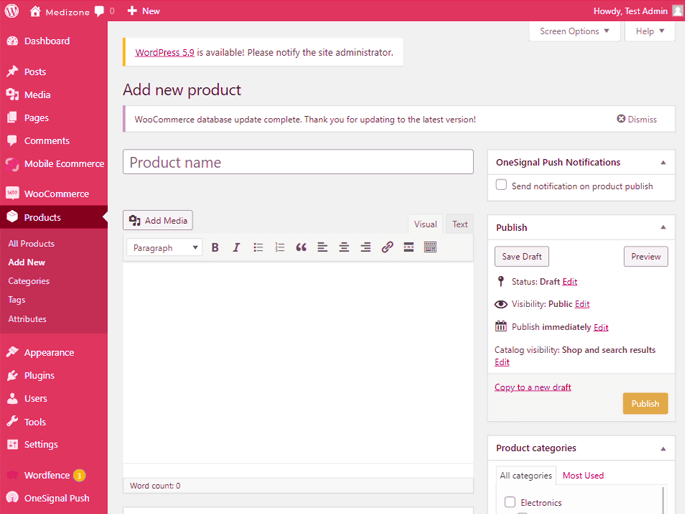Insert a bulleted list
This screenshot has height=514, width=685.
click(258, 247)
